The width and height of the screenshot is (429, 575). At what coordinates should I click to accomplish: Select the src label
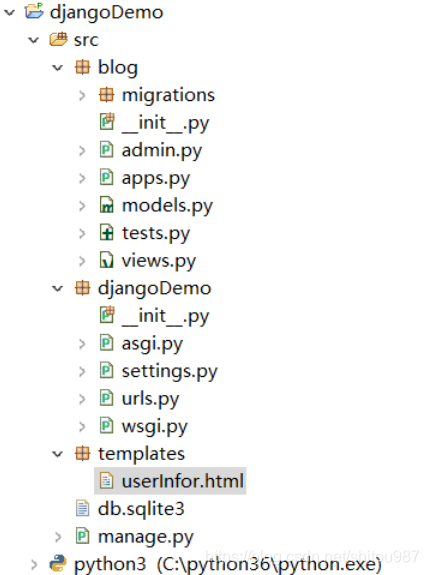(86, 40)
